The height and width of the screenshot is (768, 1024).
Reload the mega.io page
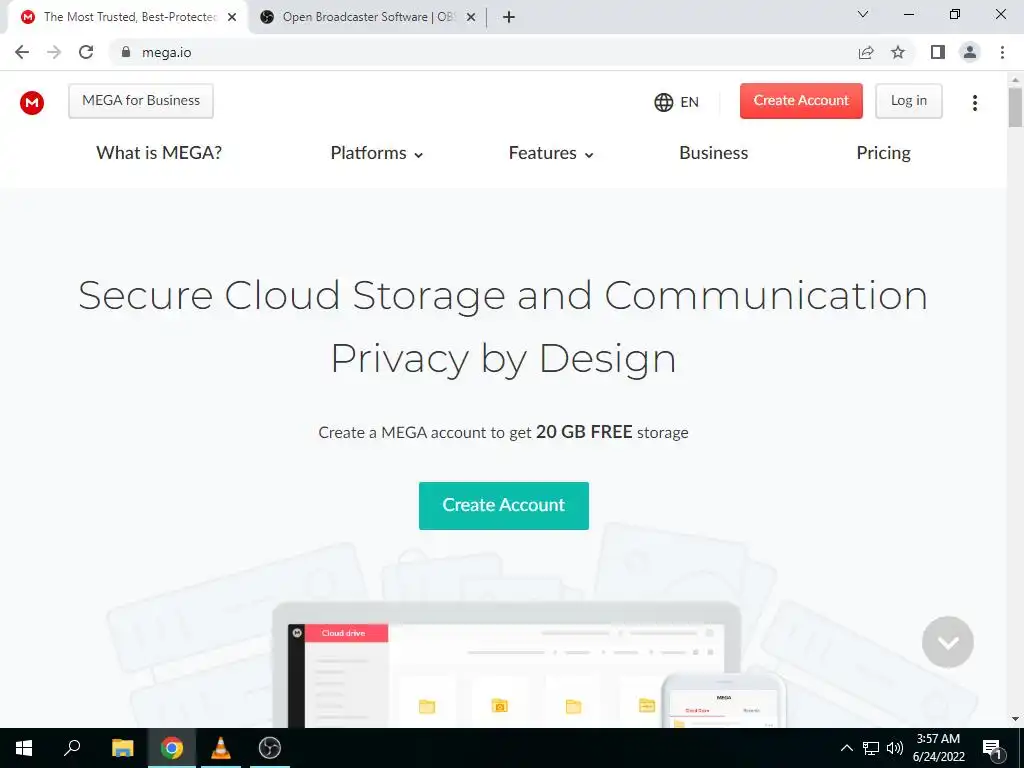coord(86,52)
